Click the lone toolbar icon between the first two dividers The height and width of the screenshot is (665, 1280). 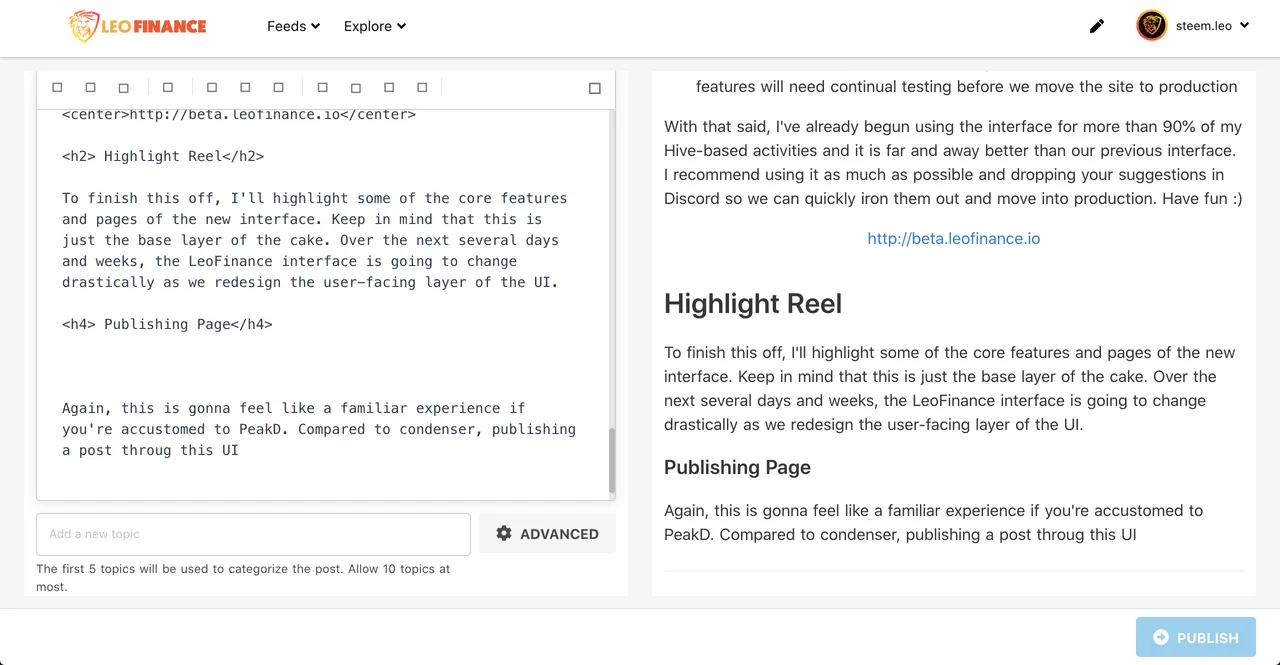[x=168, y=88]
